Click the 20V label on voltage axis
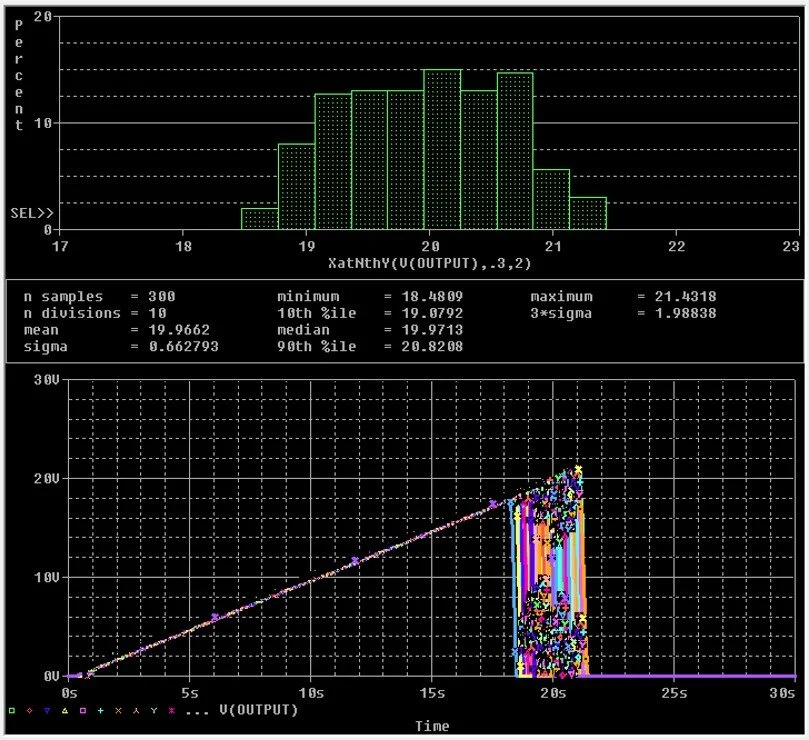Image resolution: width=809 pixels, height=740 pixels. coord(47,478)
